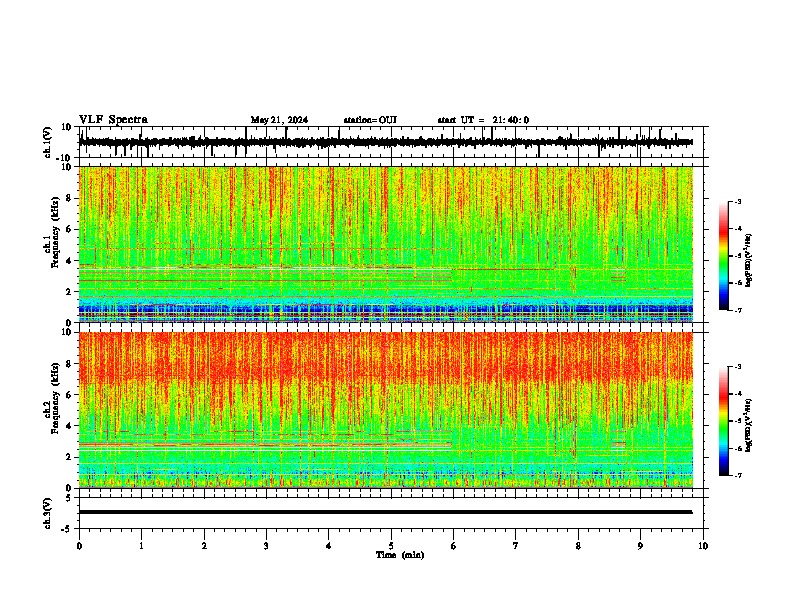The height and width of the screenshot is (612, 792).
Task: Click inside the ch.1 spectrogram panel
Action: (x=386, y=244)
